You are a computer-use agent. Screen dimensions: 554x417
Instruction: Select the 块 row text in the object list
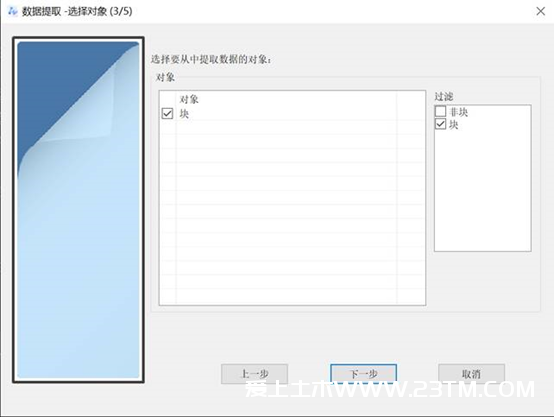point(184,114)
